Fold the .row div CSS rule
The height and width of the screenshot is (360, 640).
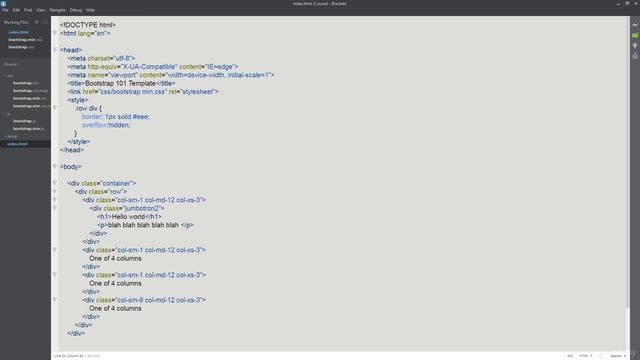pos(55,108)
